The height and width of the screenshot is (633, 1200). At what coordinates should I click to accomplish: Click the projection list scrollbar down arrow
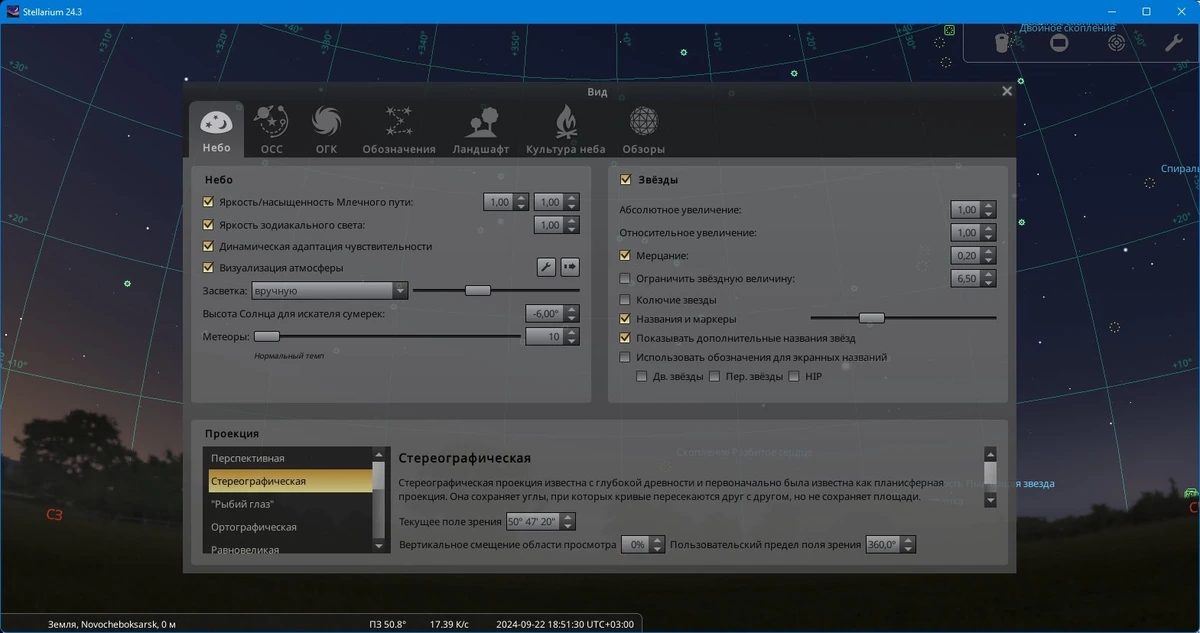click(x=379, y=546)
